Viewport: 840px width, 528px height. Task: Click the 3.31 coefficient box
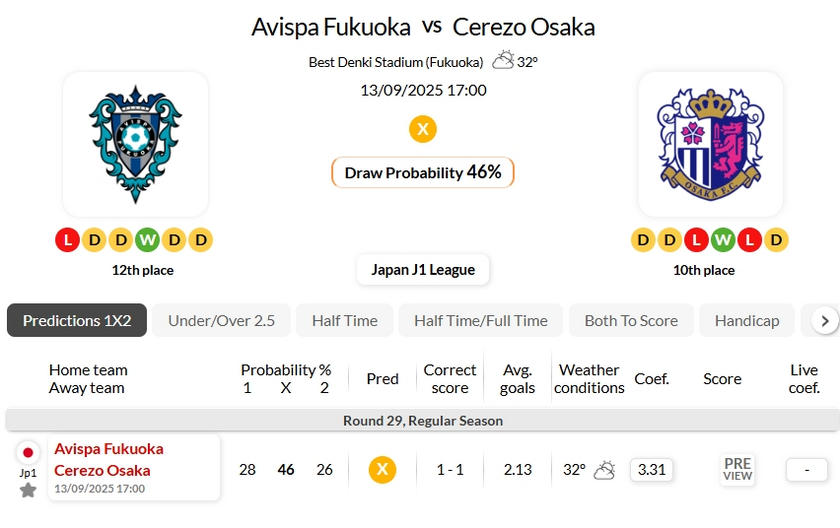tap(651, 469)
